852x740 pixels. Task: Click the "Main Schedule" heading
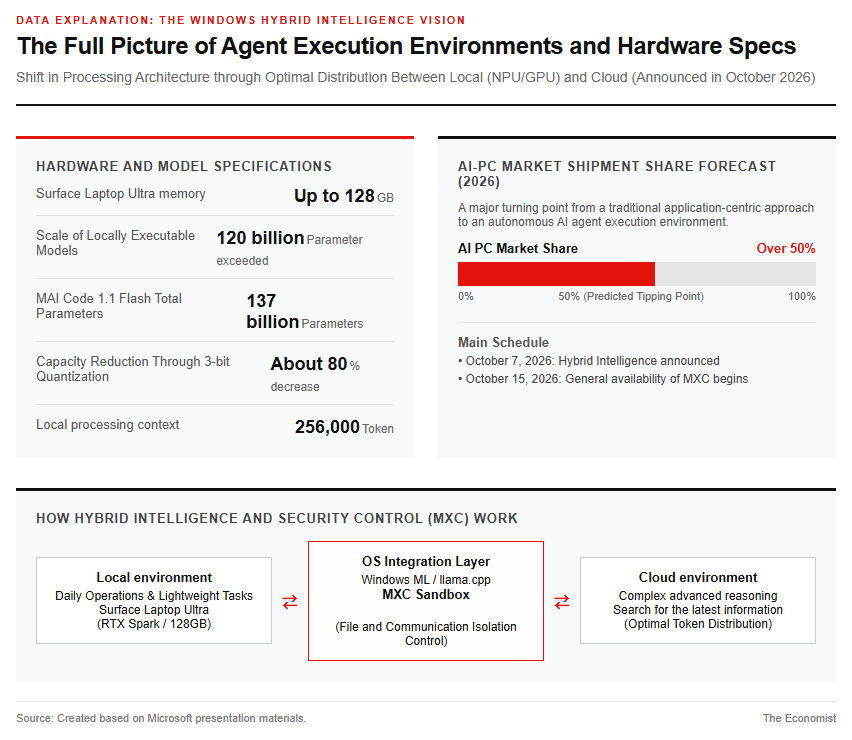[503, 342]
